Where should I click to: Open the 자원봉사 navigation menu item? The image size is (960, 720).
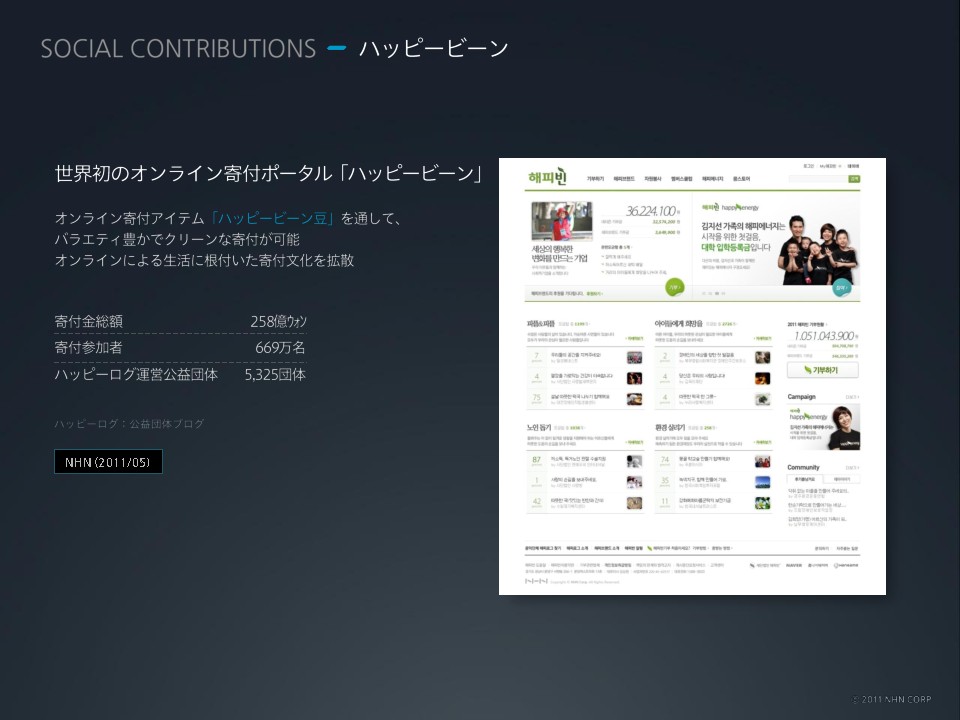(653, 179)
